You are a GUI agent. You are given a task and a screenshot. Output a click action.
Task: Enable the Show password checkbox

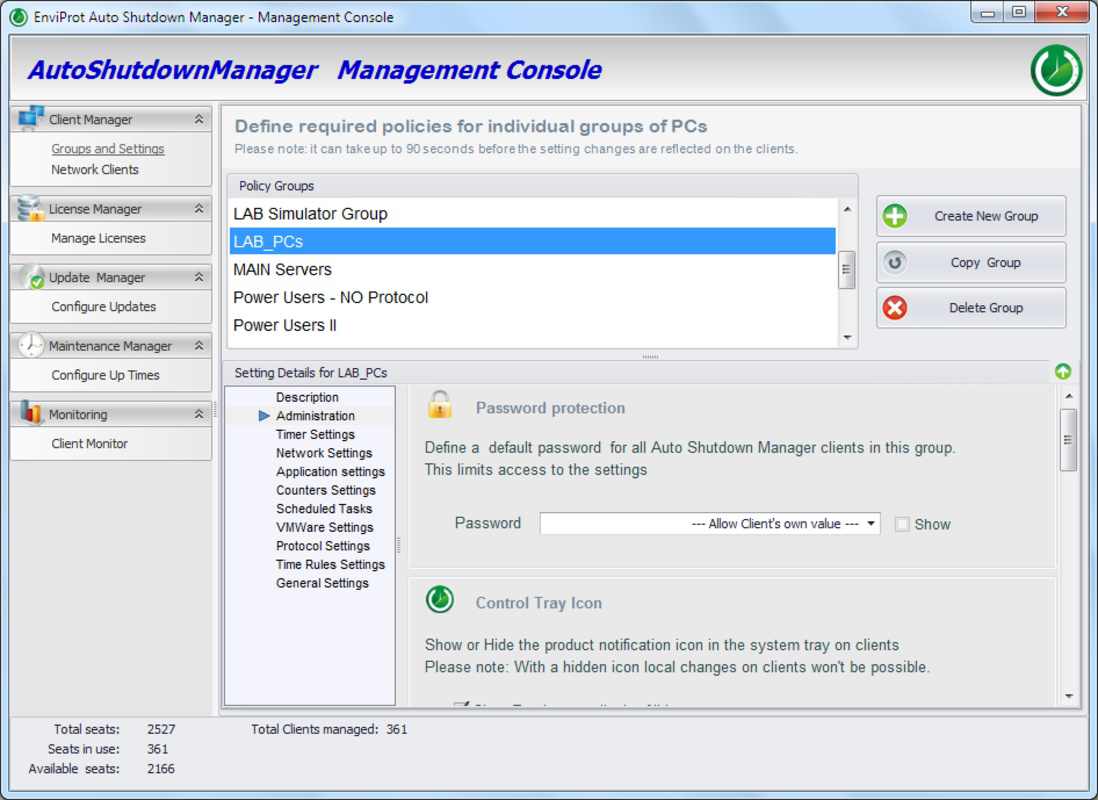point(902,524)
